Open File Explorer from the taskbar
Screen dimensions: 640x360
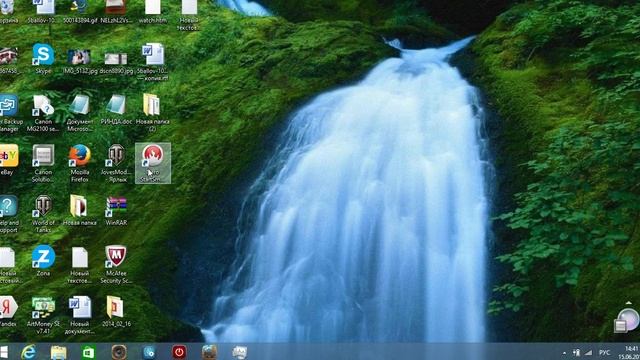pos(58,352)
